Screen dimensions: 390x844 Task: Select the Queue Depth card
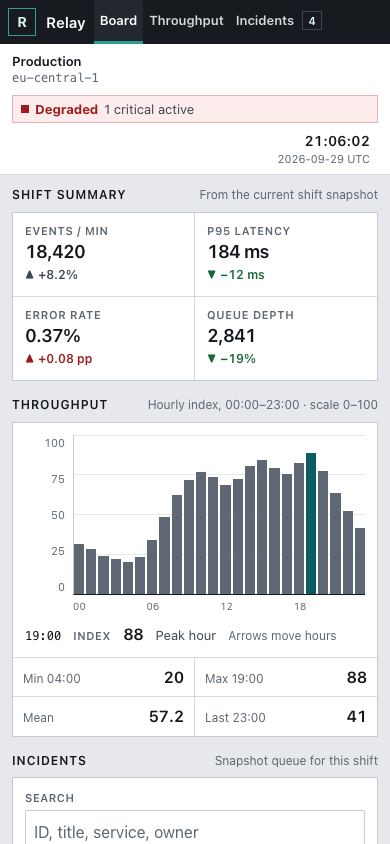click(286, 338)
